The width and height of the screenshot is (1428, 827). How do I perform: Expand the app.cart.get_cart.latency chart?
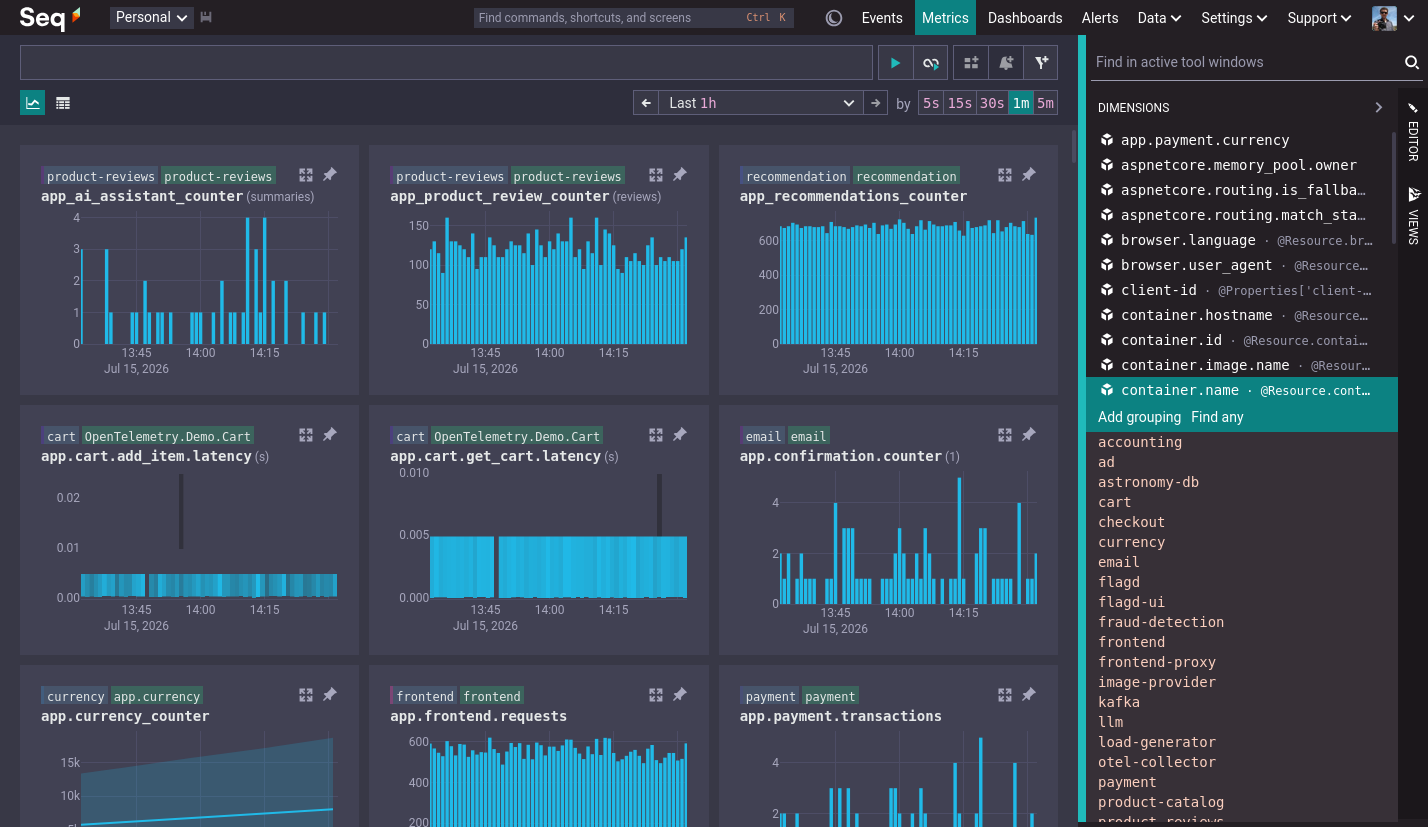(656, 435)
